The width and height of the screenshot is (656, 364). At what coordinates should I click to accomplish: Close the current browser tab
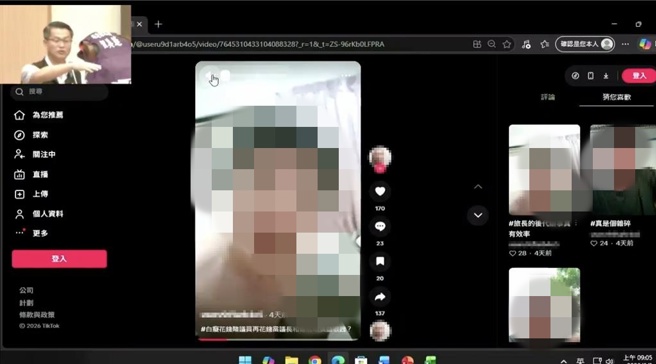pos(139,24)
